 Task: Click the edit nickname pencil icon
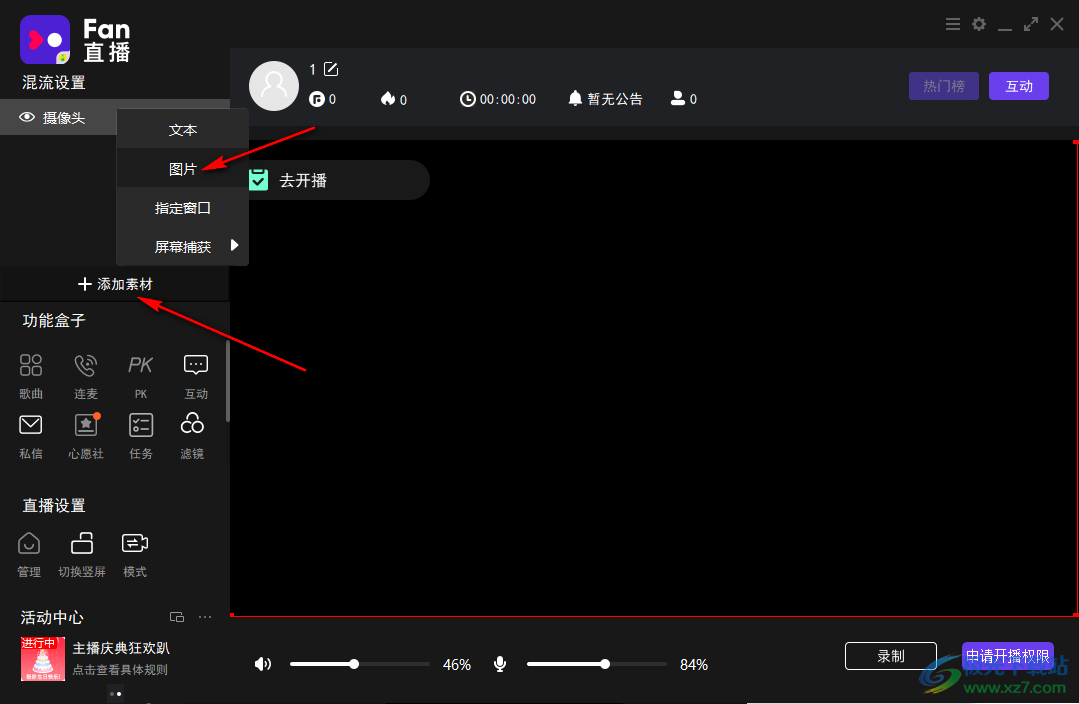(x=331, y=69)
